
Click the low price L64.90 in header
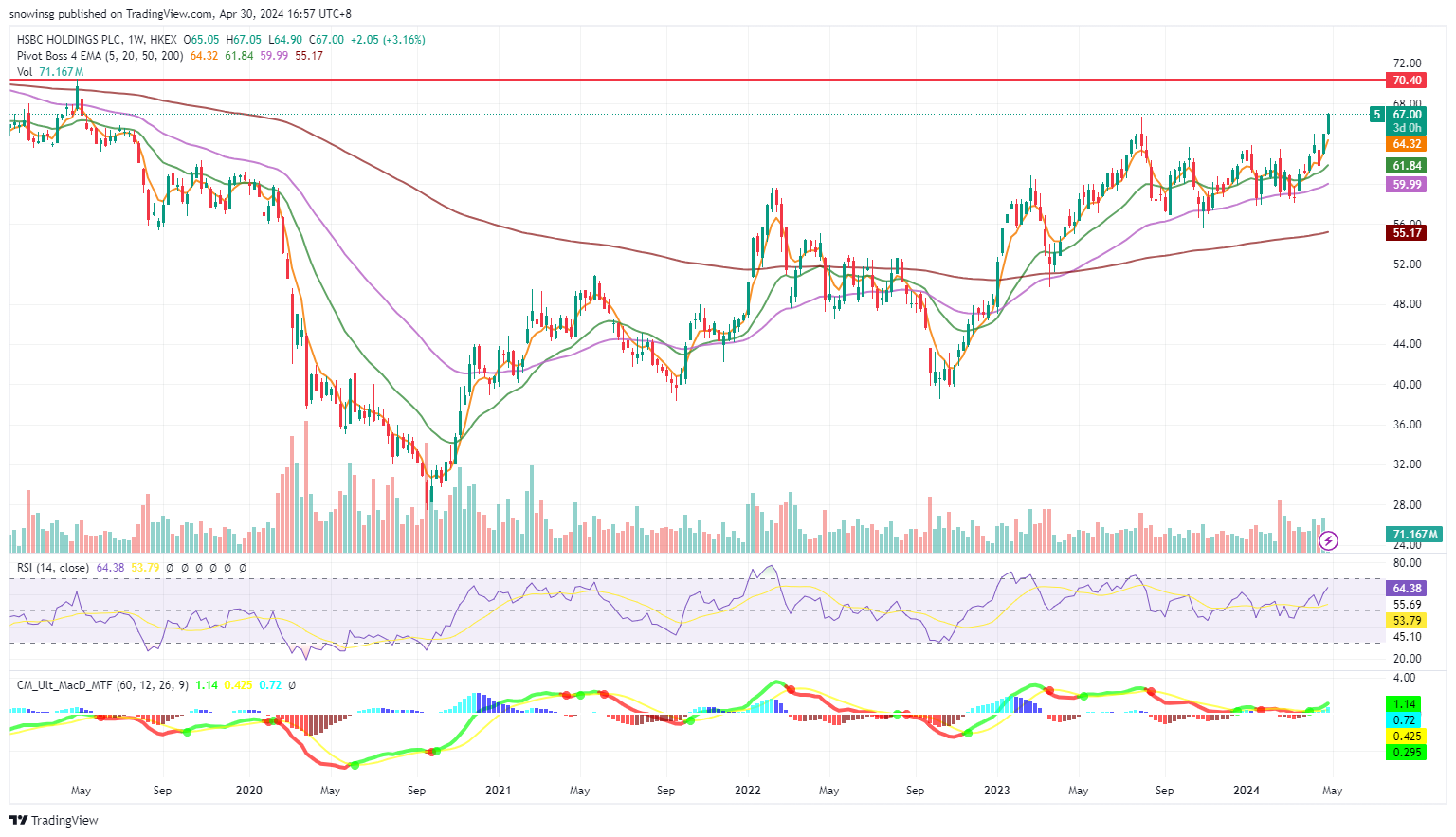point(284,40)
